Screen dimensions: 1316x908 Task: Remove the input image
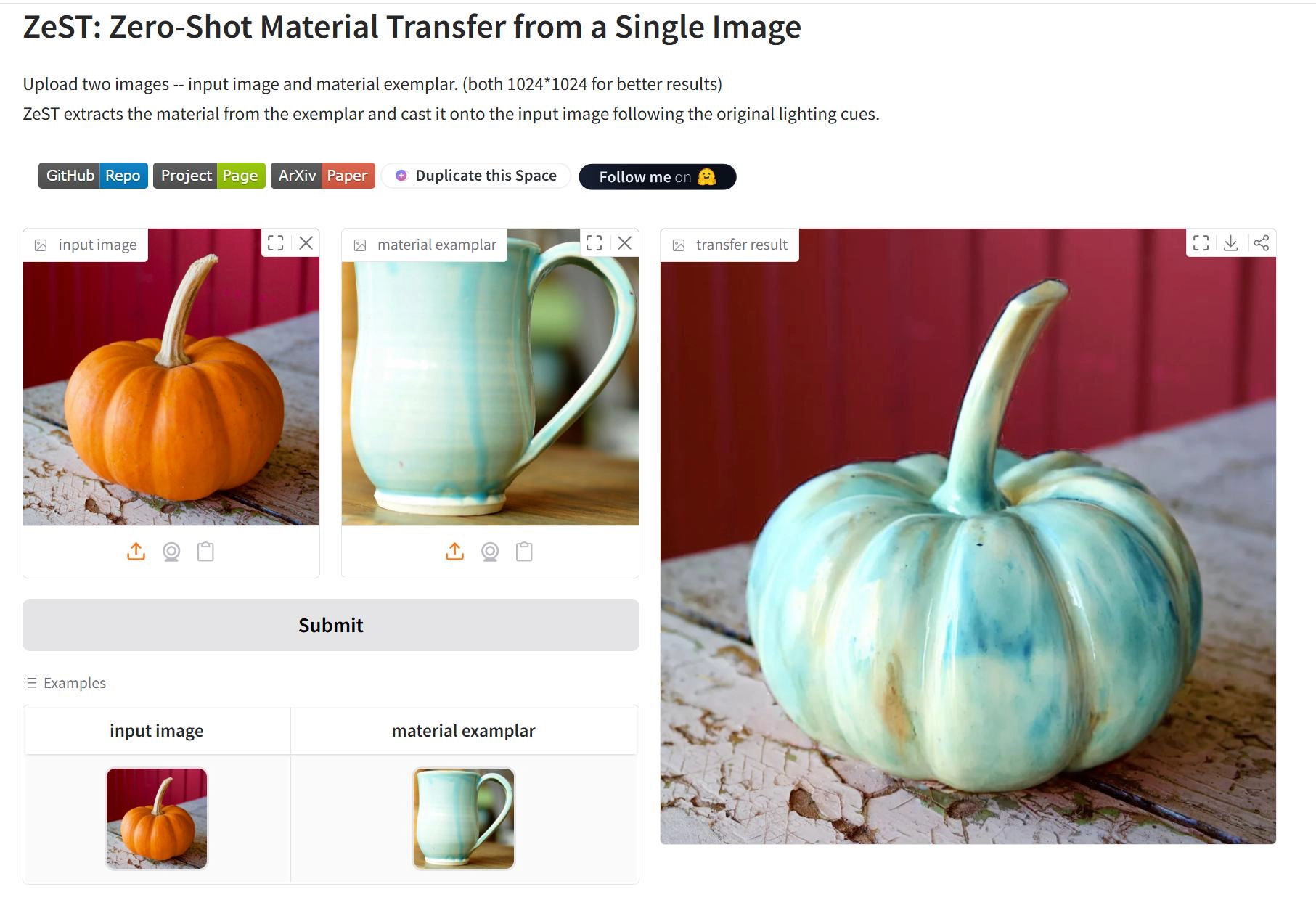click(306, 243)
